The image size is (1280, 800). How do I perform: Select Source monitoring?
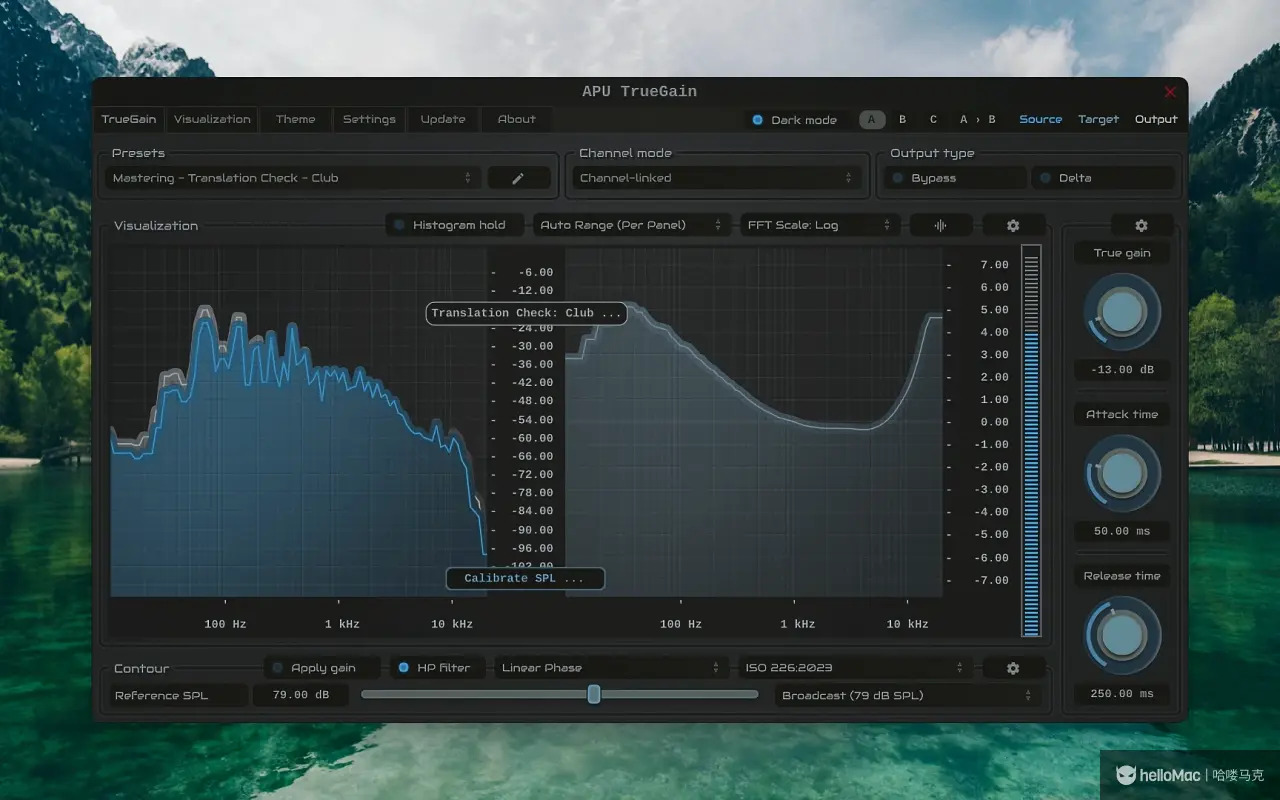[x=1041, y=120]
